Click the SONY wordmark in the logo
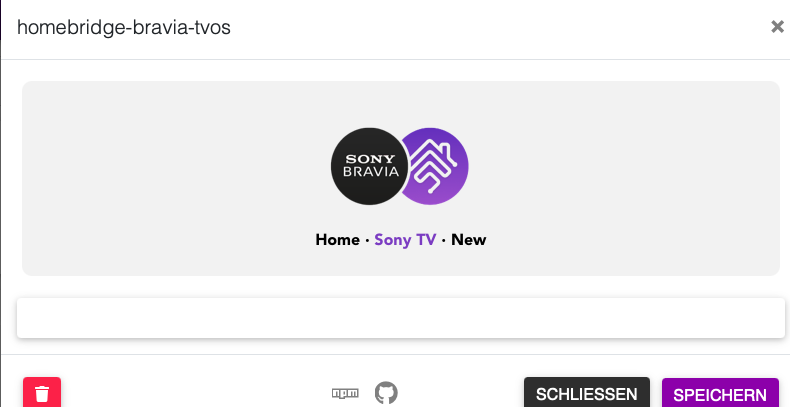The width and height of the screenshot is (790, 407). [370, 159]
